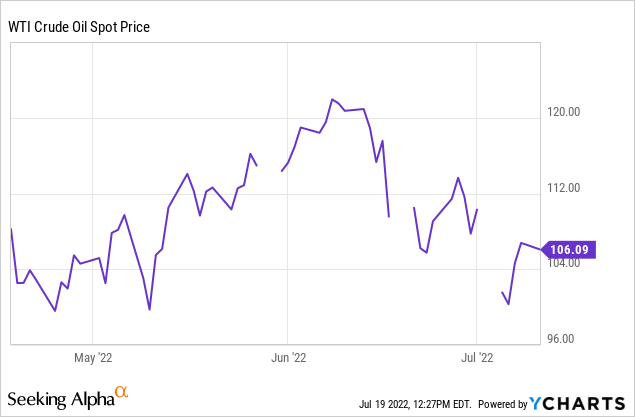Select the May '22 axis label

[91, 356]
